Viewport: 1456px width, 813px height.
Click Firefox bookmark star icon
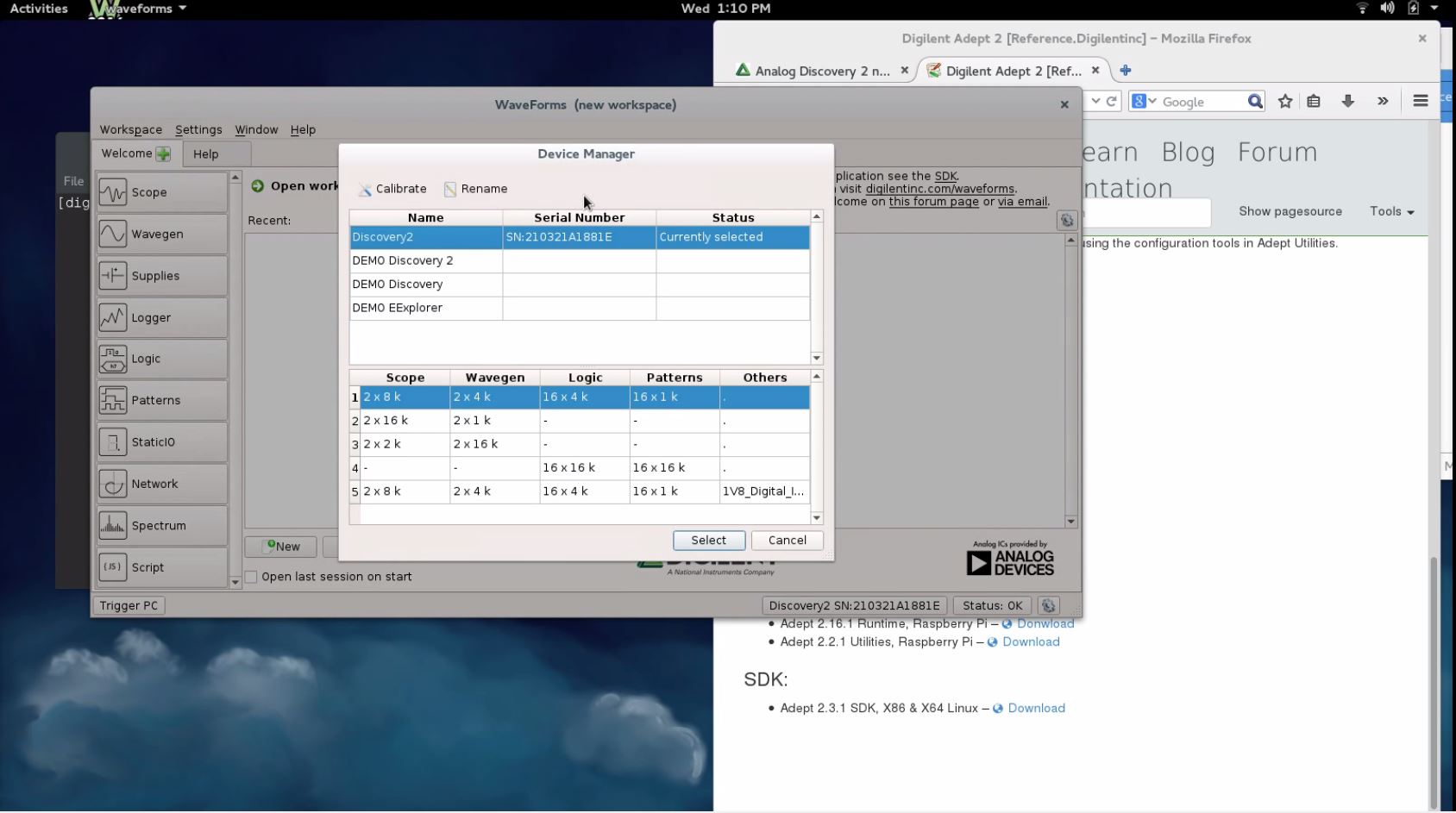[x=1285, y=101]
